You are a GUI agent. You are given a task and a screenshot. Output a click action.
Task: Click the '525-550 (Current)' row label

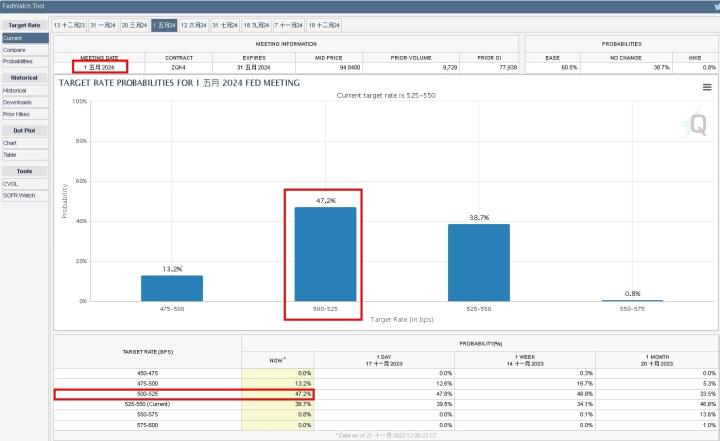[147, 404]
